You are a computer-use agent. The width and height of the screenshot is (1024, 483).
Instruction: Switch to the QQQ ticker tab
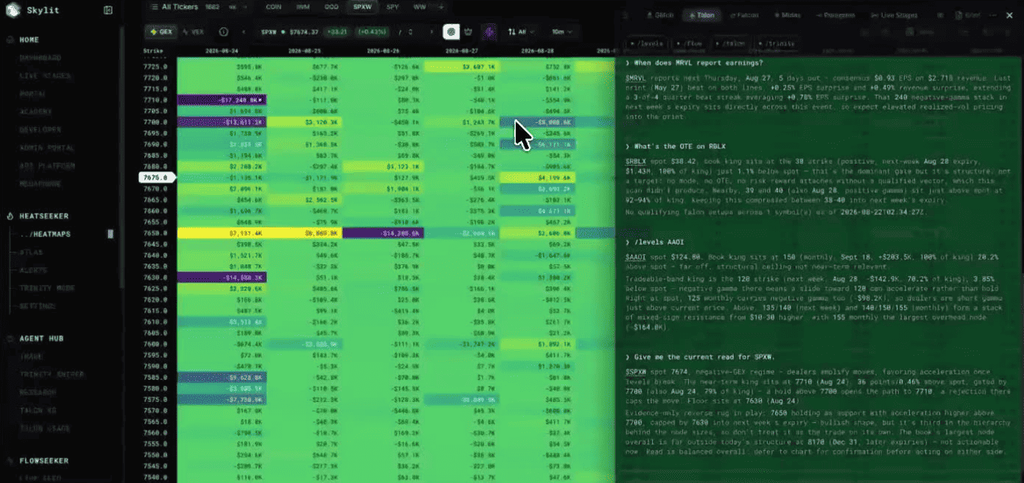tap(331, 7)
